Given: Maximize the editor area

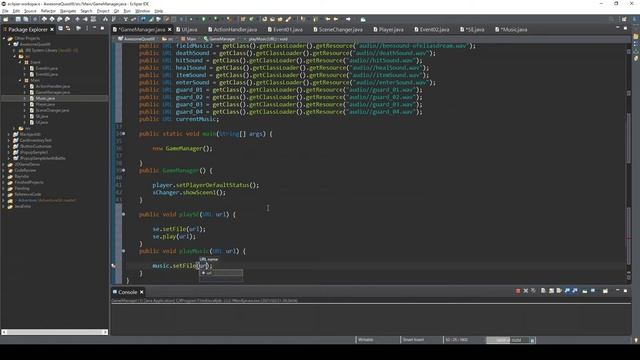Looking at the screenshot, I should click(x=625, y=29).
